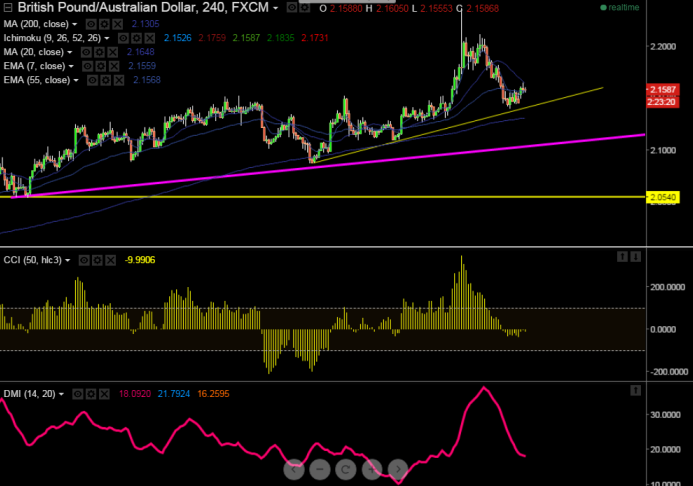
Task: Click the 30.0000 DMI axis label
Action: click(x=666, y=415)
